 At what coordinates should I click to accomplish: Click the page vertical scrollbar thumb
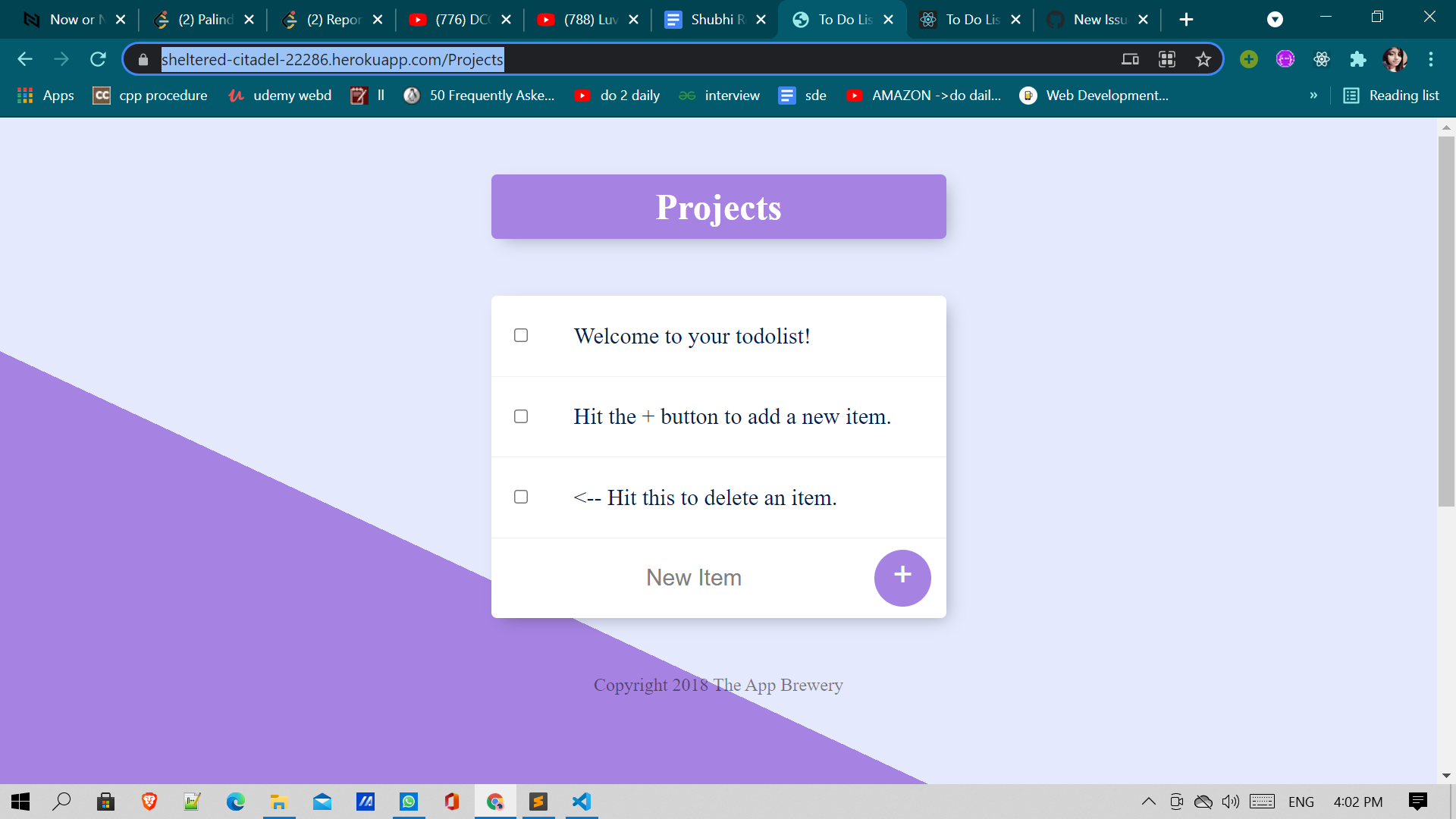pos(1446,322)
